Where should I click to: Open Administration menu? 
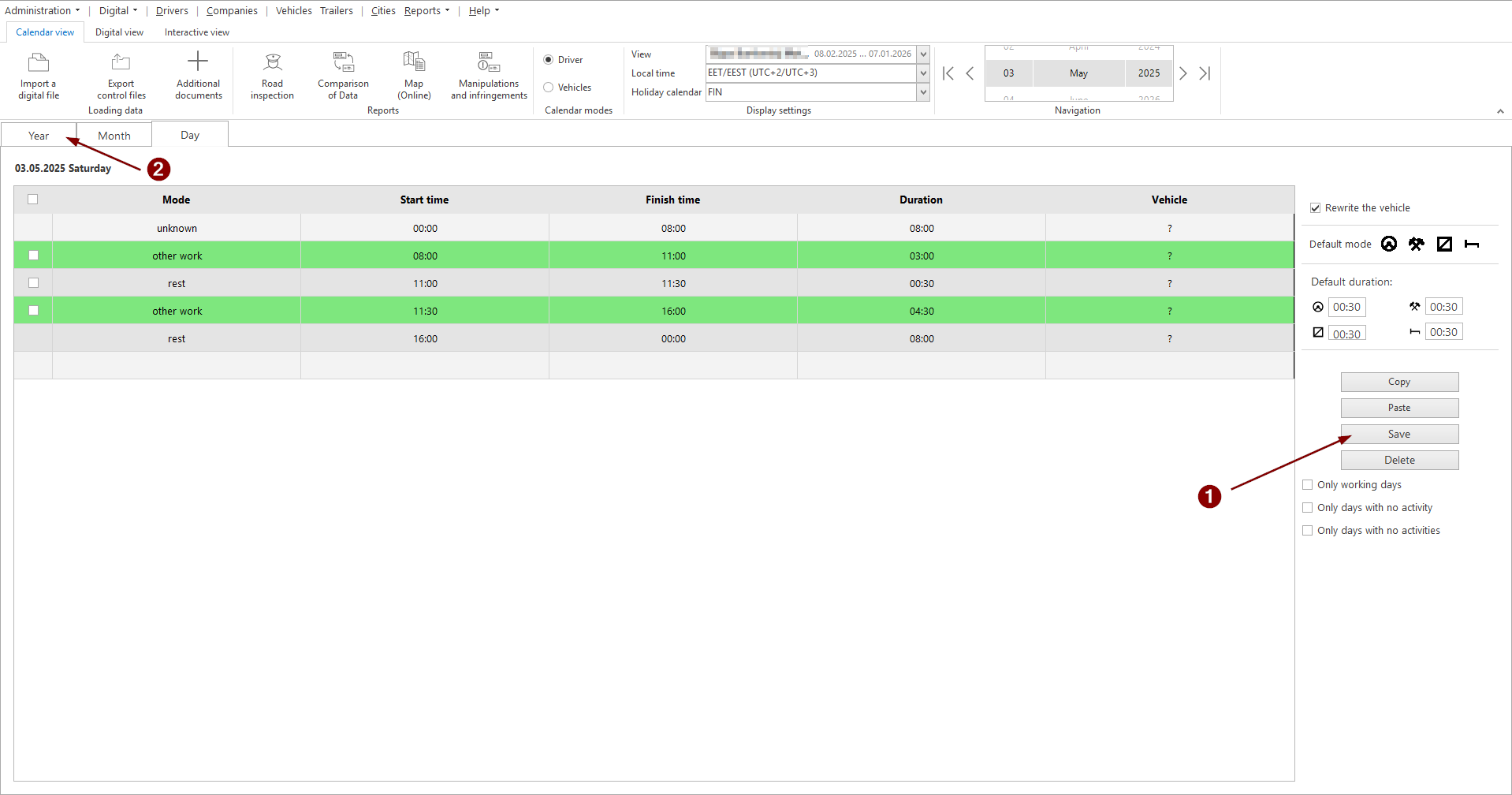(x=42, y=10)
